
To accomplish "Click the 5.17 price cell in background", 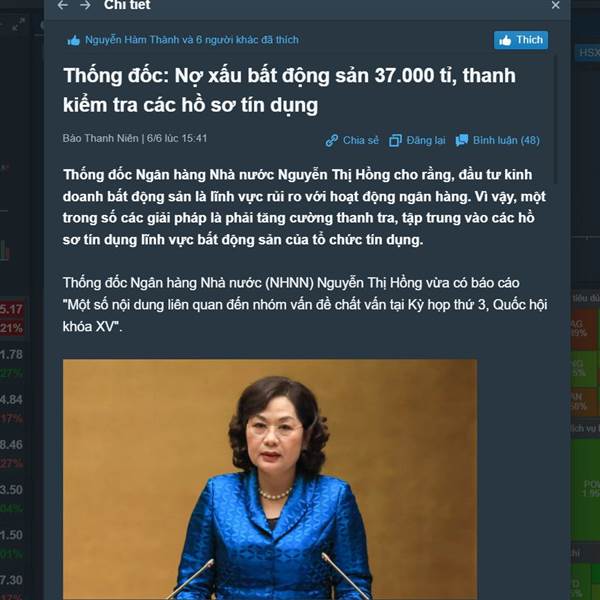I will (x=11, y=309).
